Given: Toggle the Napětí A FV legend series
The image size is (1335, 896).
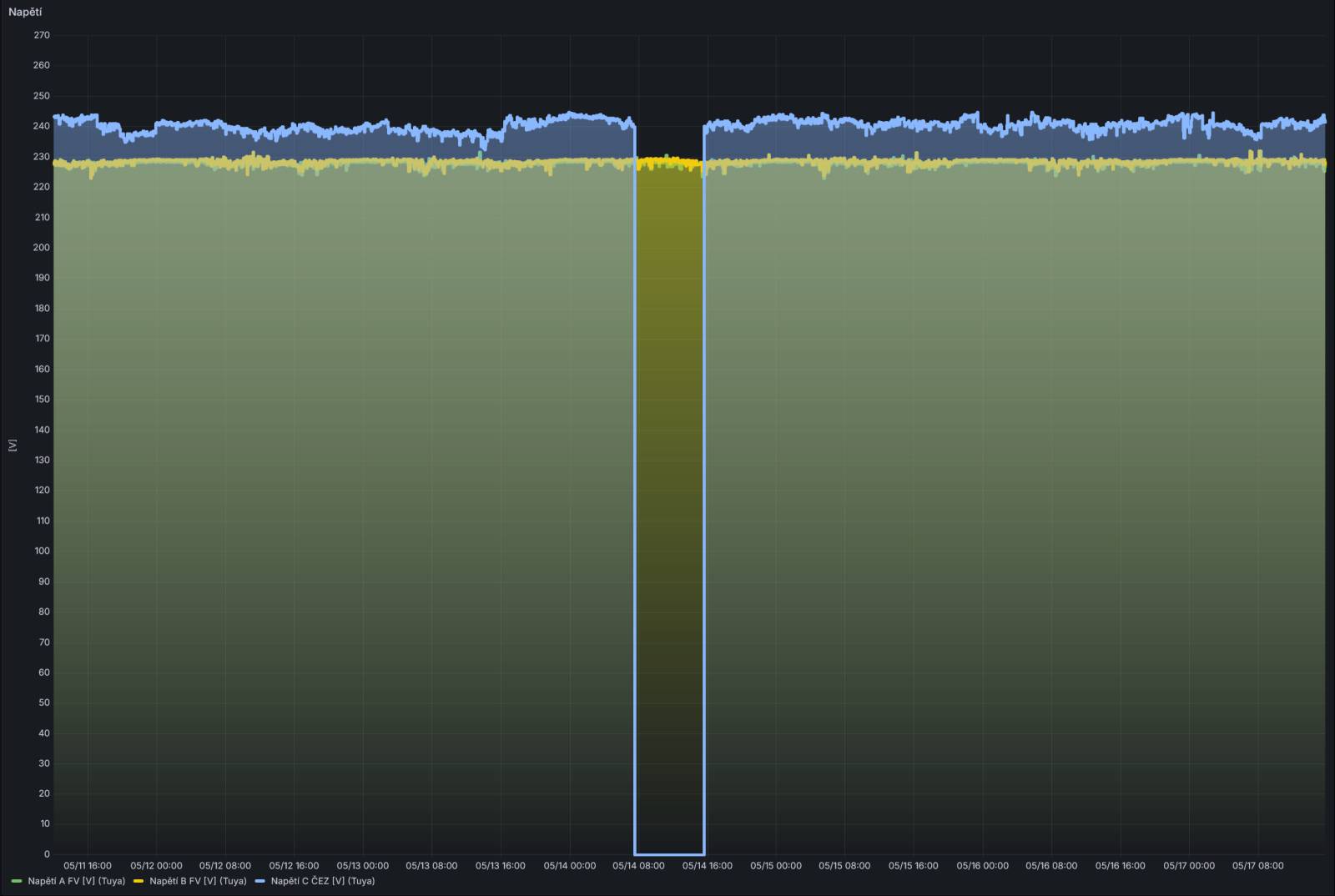Looking at the screenshot, I should click(76, 881).
